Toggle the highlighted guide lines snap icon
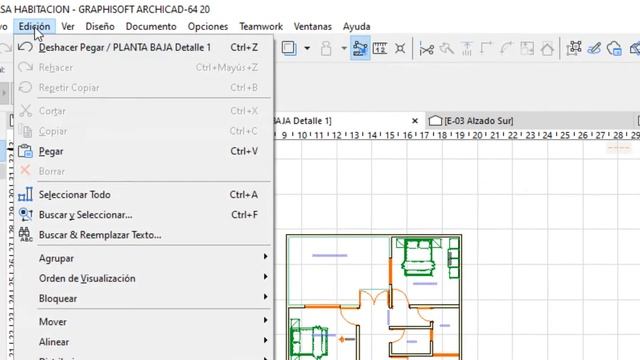640x360 pixels. 360,49
